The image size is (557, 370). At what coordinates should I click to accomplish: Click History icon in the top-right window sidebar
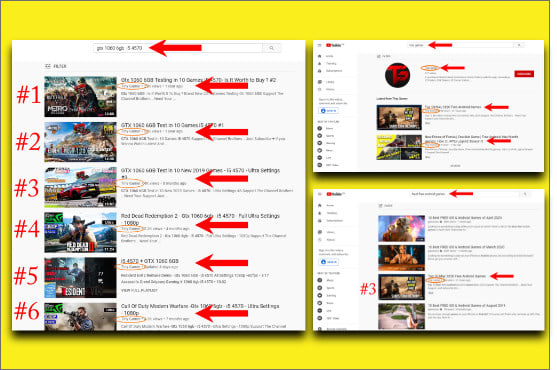tap(319, 89)
